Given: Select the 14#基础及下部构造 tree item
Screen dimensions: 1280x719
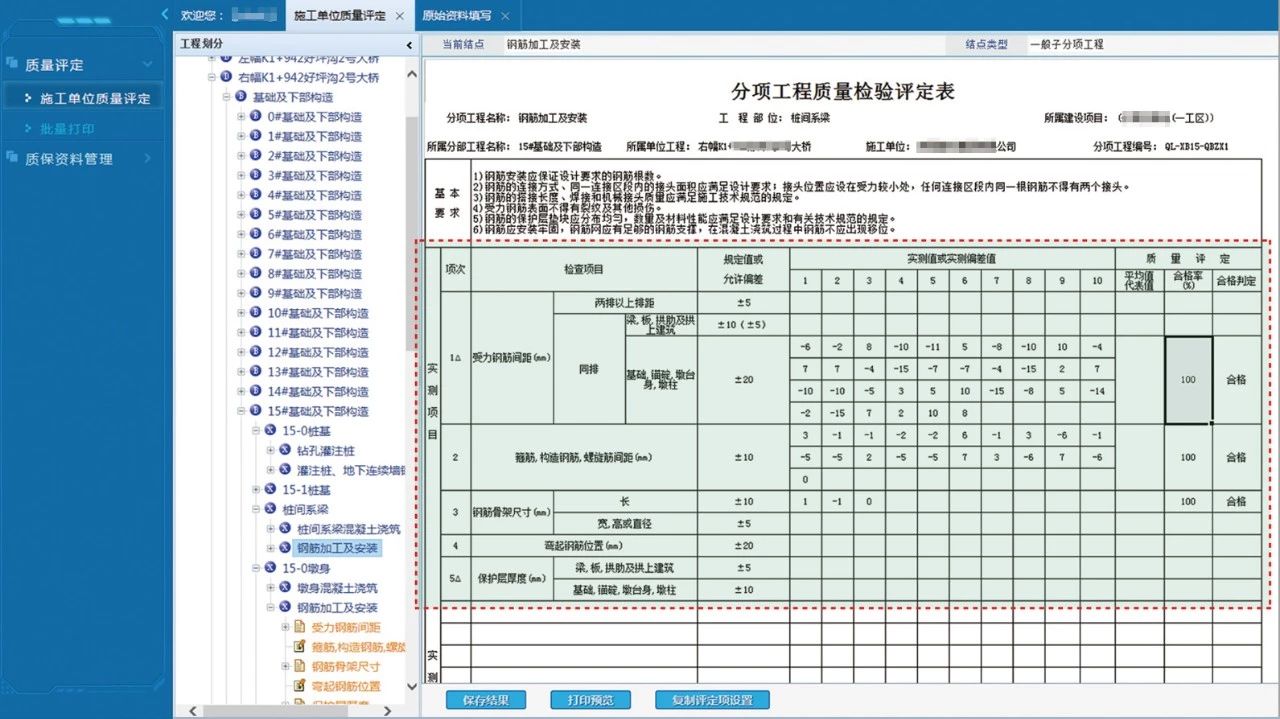Looking at the screenshot, I should click(x=318, y=391).
